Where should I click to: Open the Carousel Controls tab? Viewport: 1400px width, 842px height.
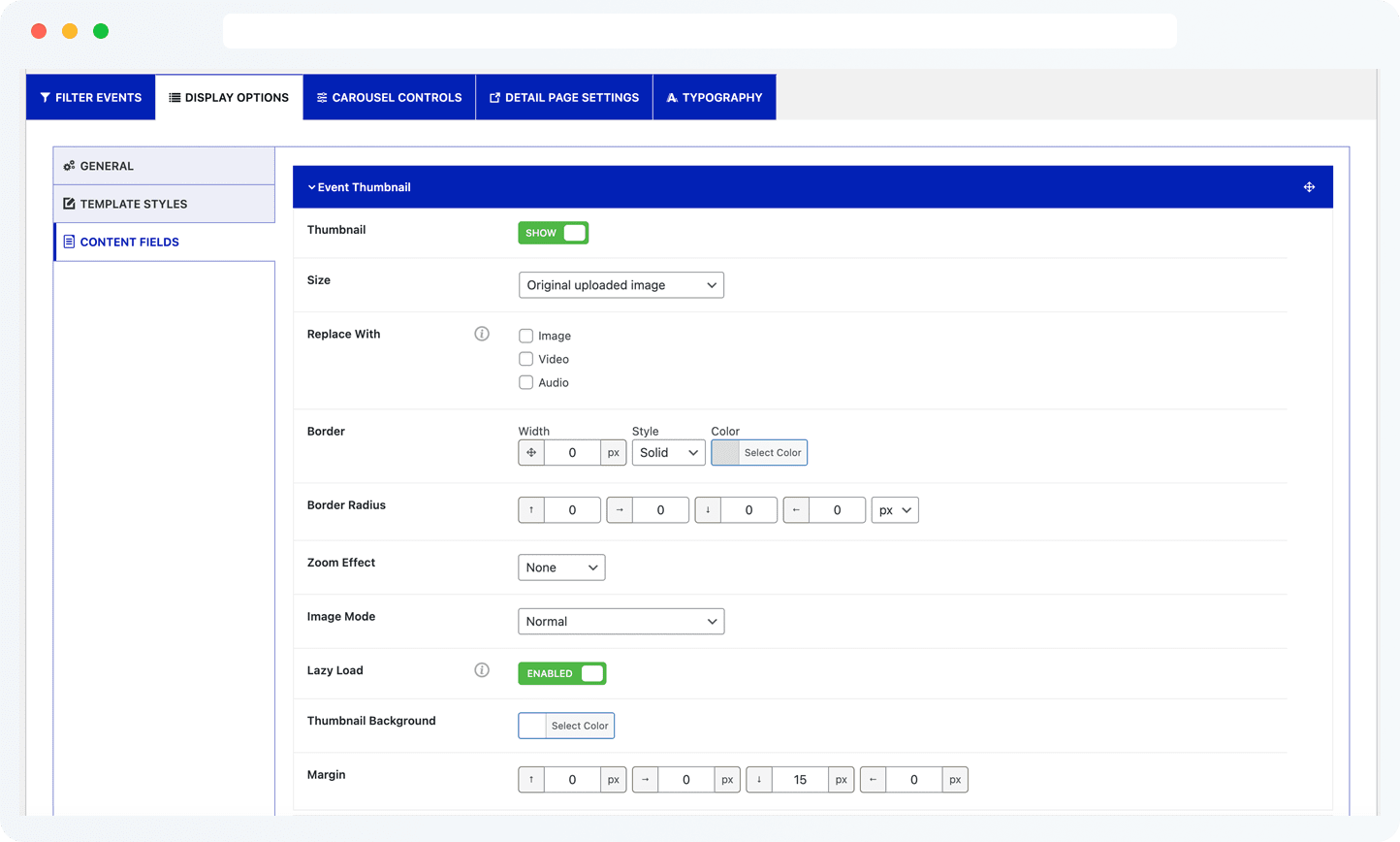(389, 97)
